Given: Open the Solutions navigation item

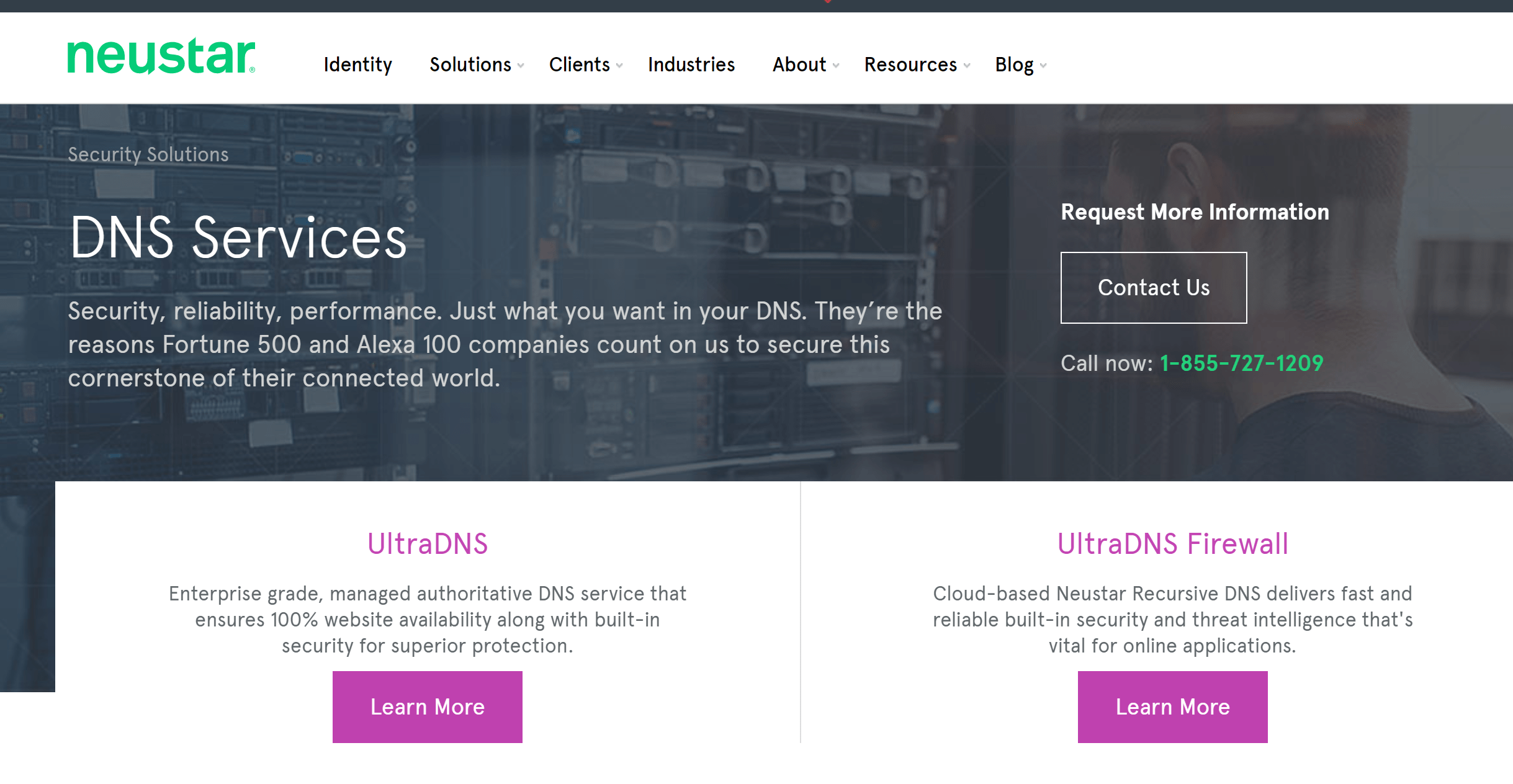Looking at the screenshot, I should 470,65.
